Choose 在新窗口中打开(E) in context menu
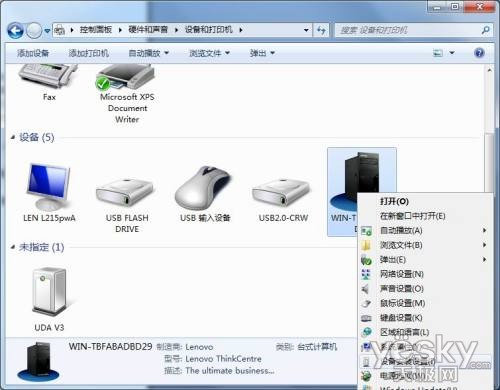Image resolution: width=500 pixels, height=390 pixels. coord(425,216)
